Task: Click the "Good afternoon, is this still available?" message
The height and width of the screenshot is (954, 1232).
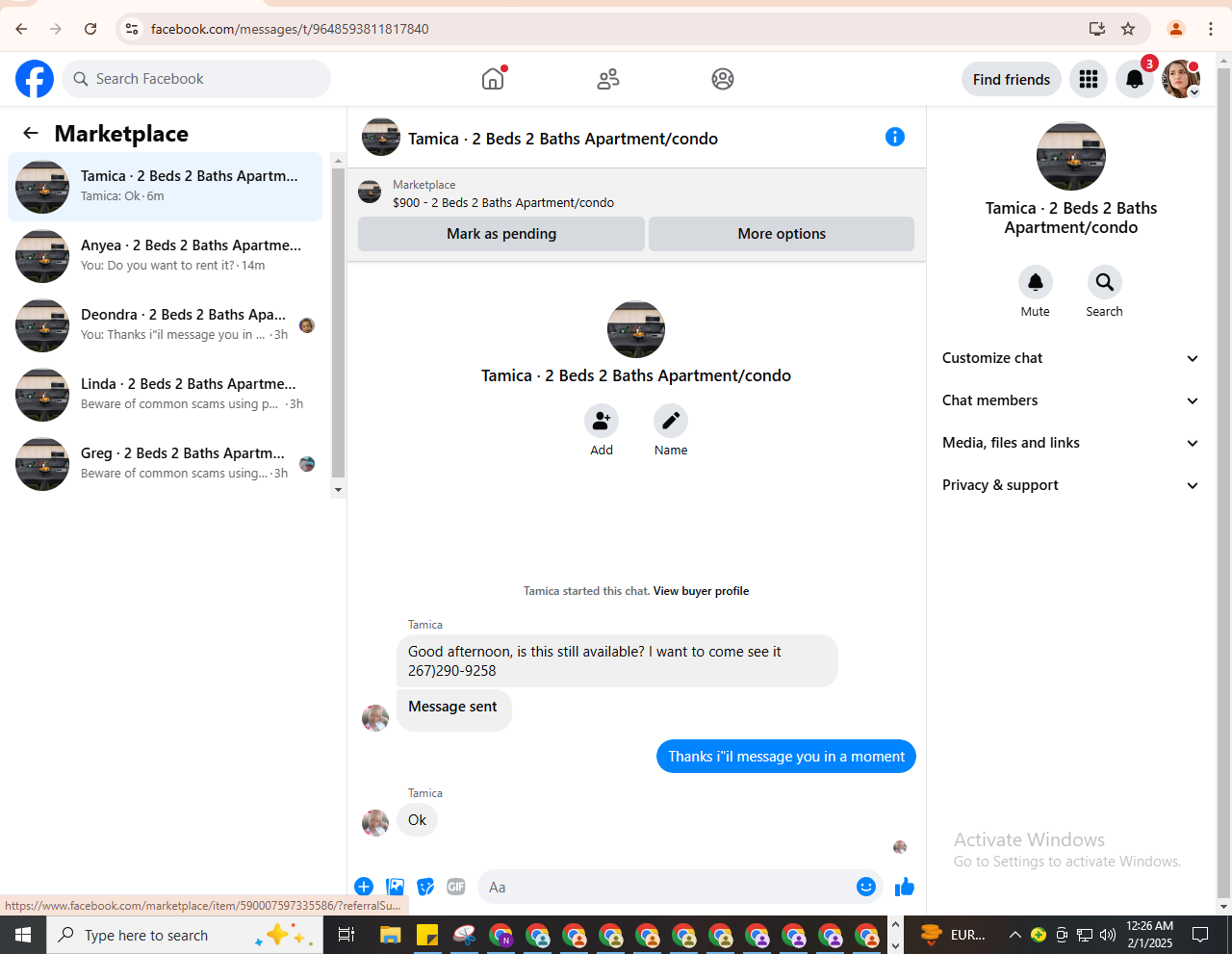Action: [x=617, y=660]
